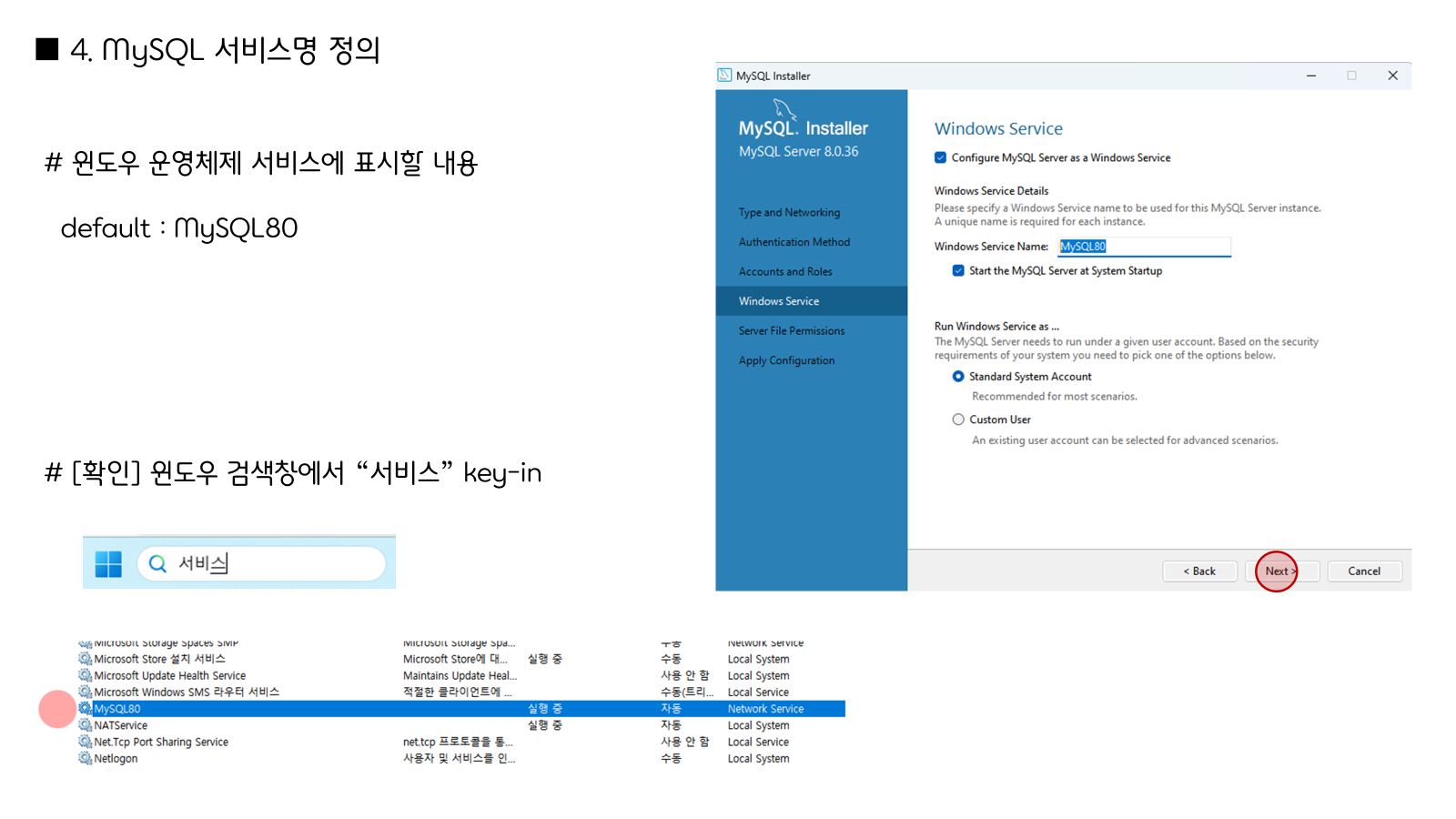Select the MySQL80 service row
The image size is (1456, 819).
tap(461, 708)
